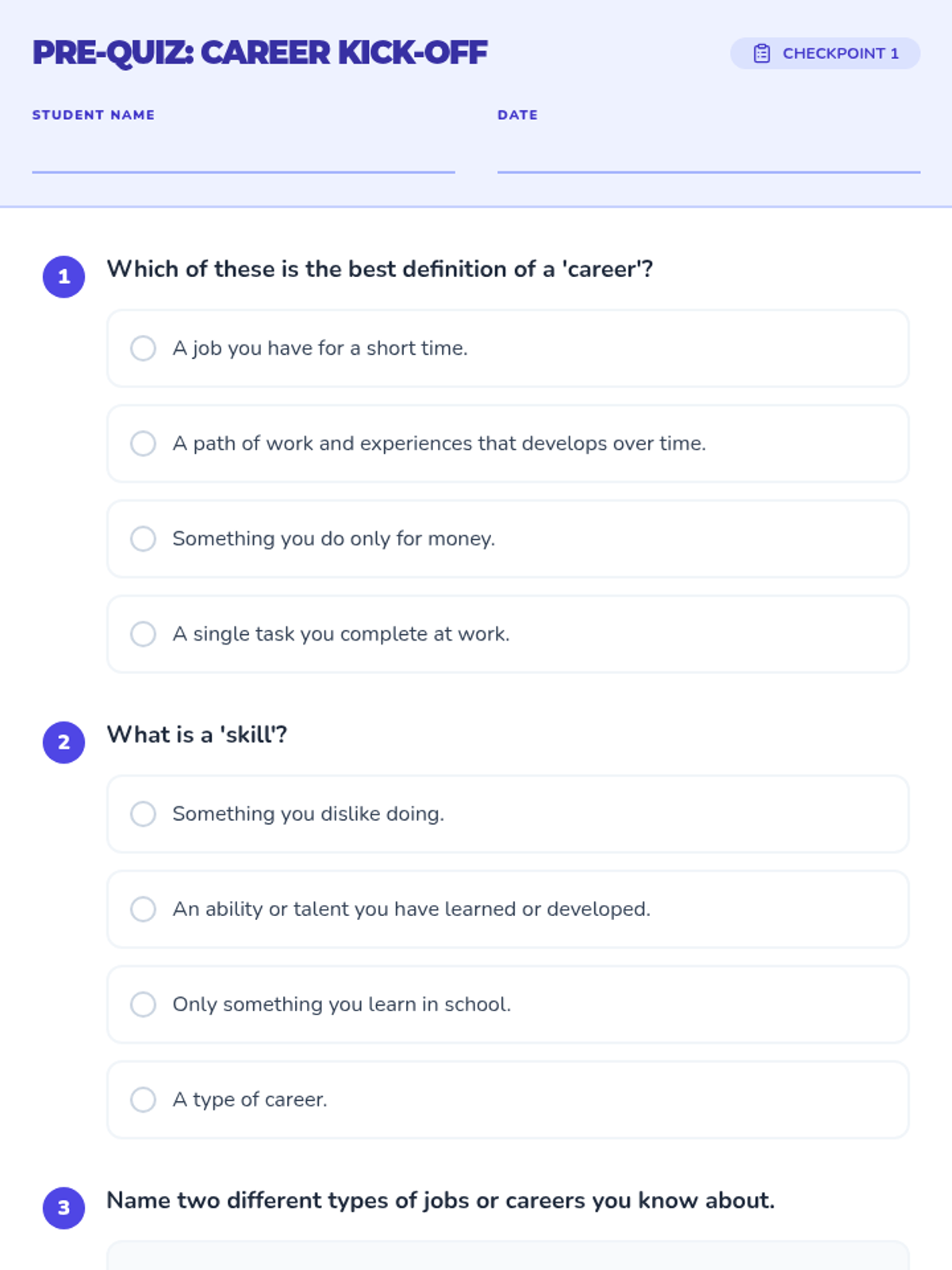952x1270 pixels.
Task: Click the 'What is a skill?' question text
Action: pyautogui.click(x=197, y=734)
